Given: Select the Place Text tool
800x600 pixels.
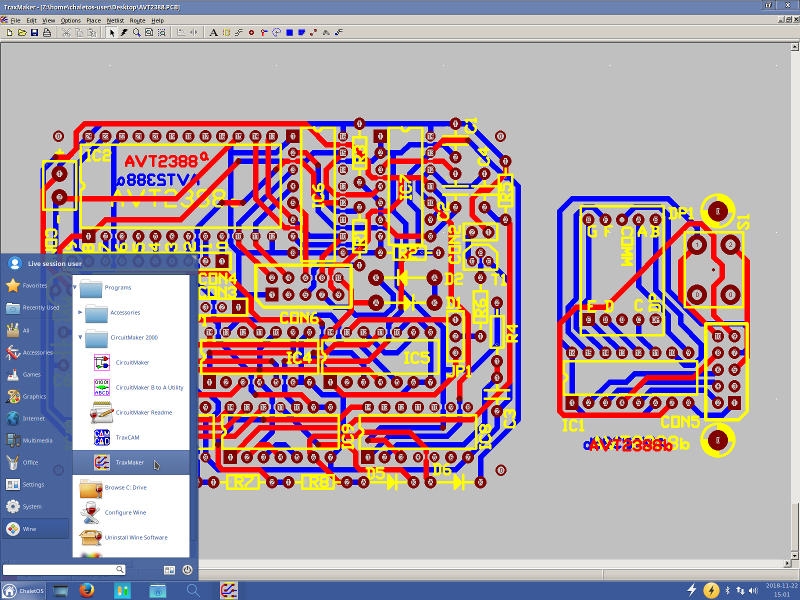Looking at the screenshot, I should (213, 32).
